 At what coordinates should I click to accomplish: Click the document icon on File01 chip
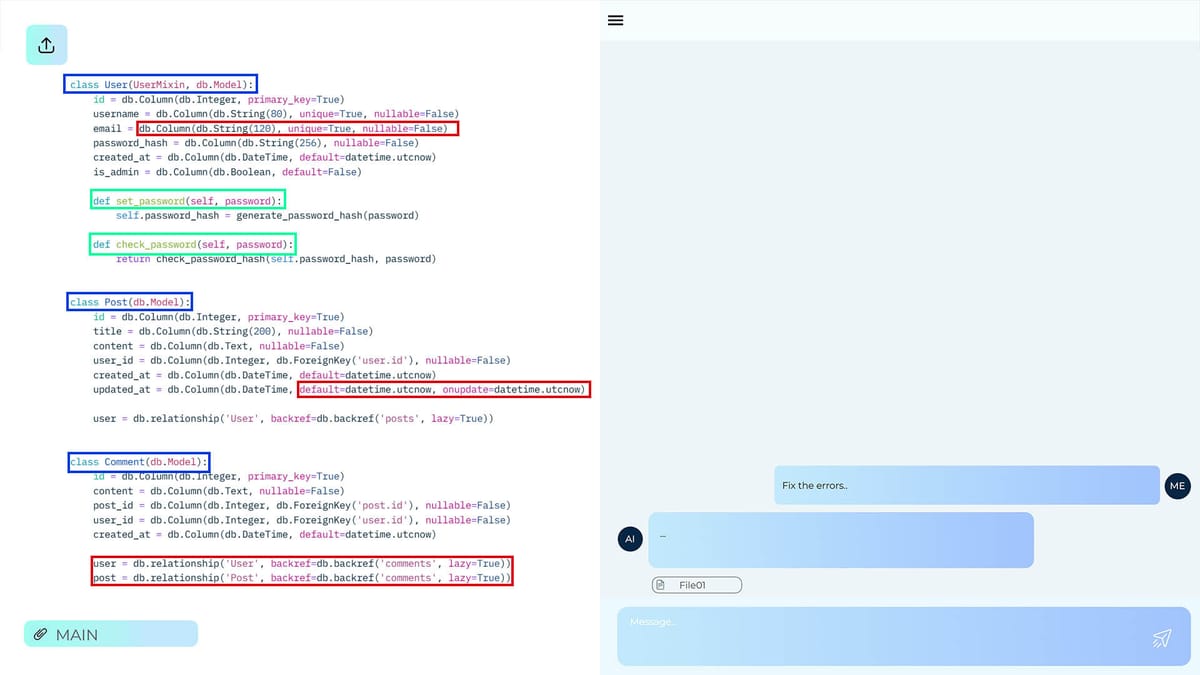pos(661,585)
